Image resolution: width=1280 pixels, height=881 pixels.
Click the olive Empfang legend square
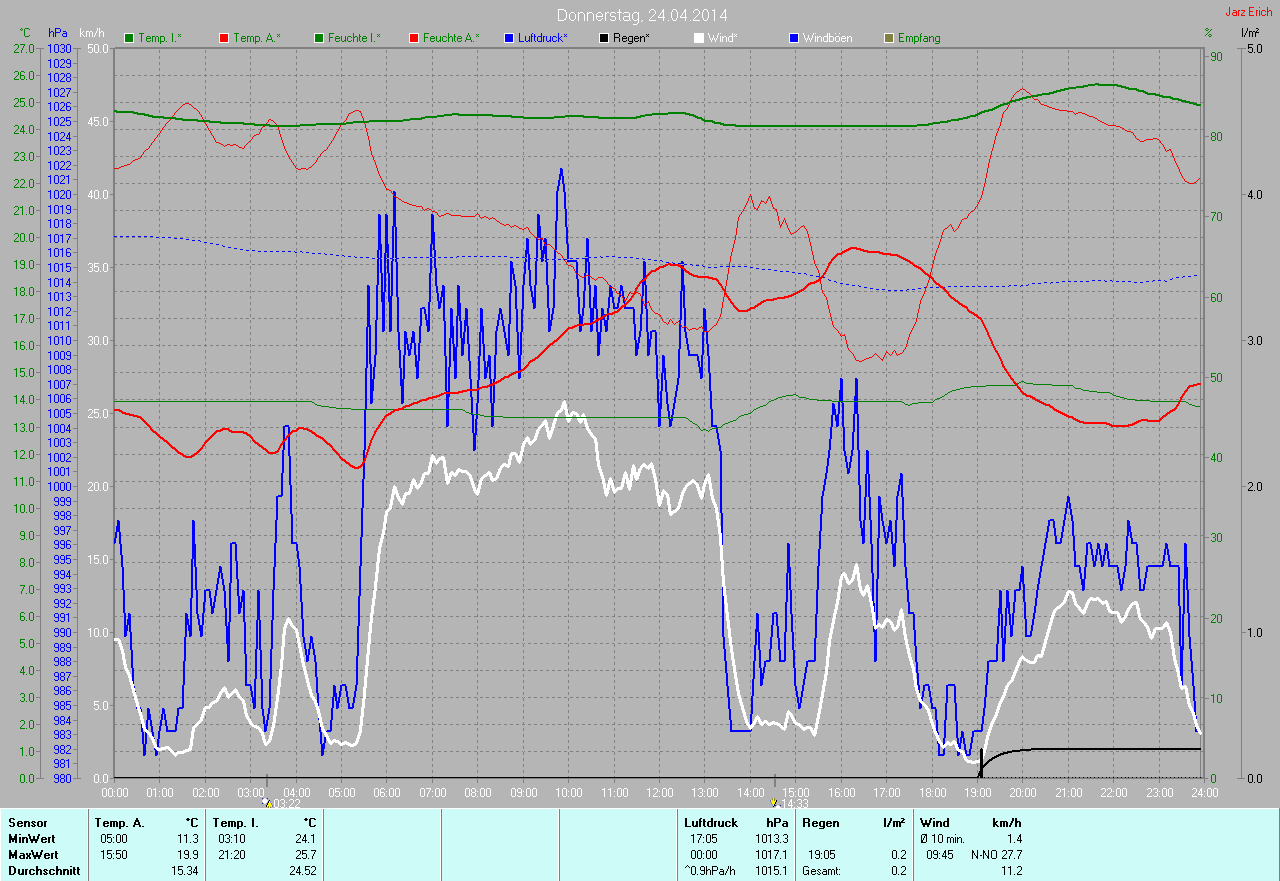tap(890, 38)
